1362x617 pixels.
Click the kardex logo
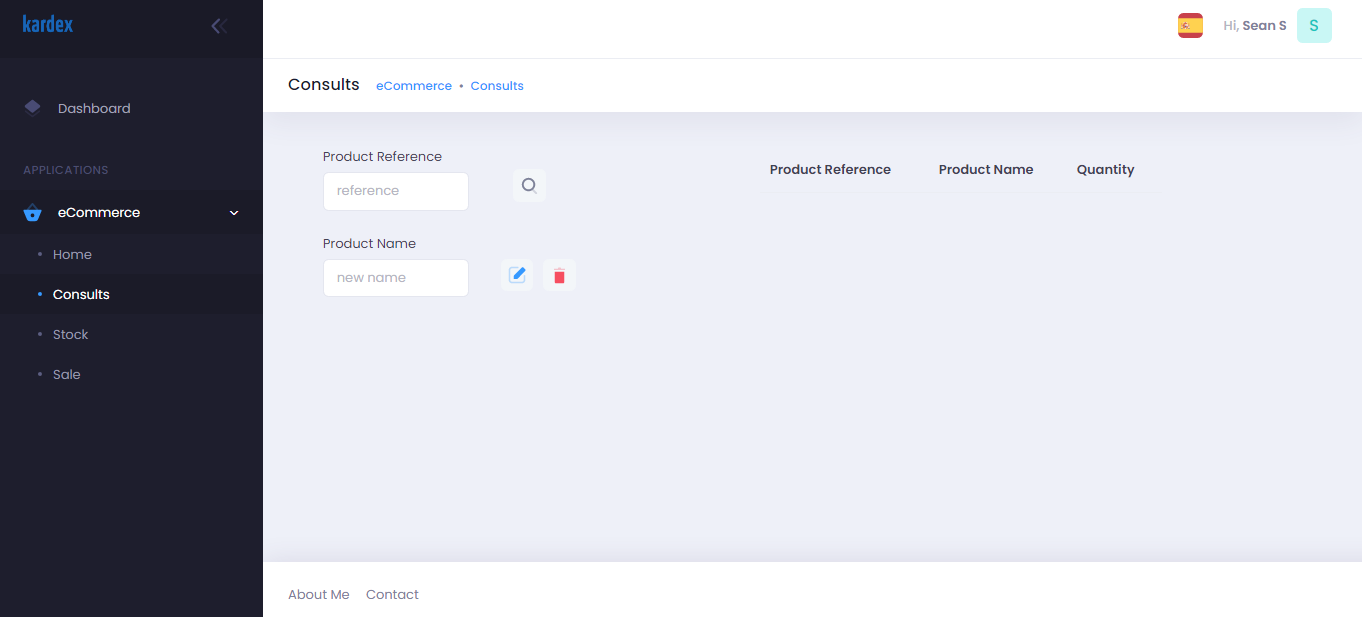click(x=48, y=24)
